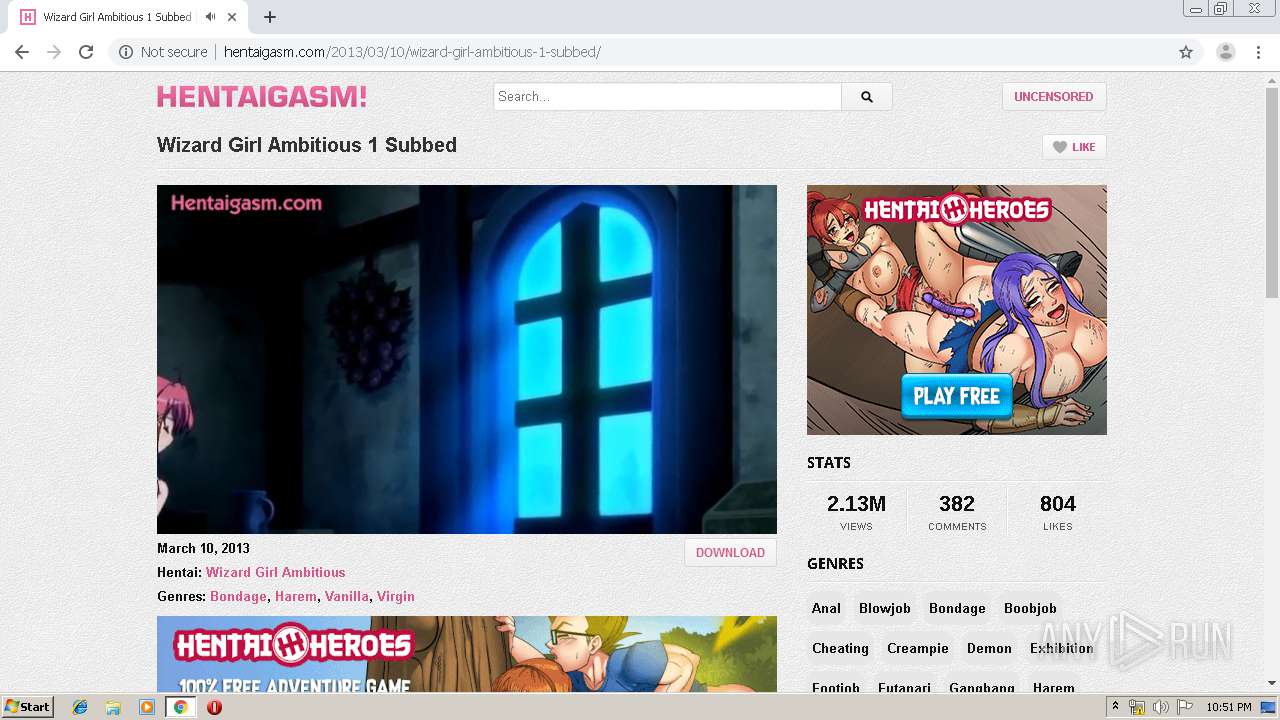Open the Action Center flag icon
Image resolution: width=1280 pixels, height=720 pixels.
pyautogui.click(x=1184, y=707)
